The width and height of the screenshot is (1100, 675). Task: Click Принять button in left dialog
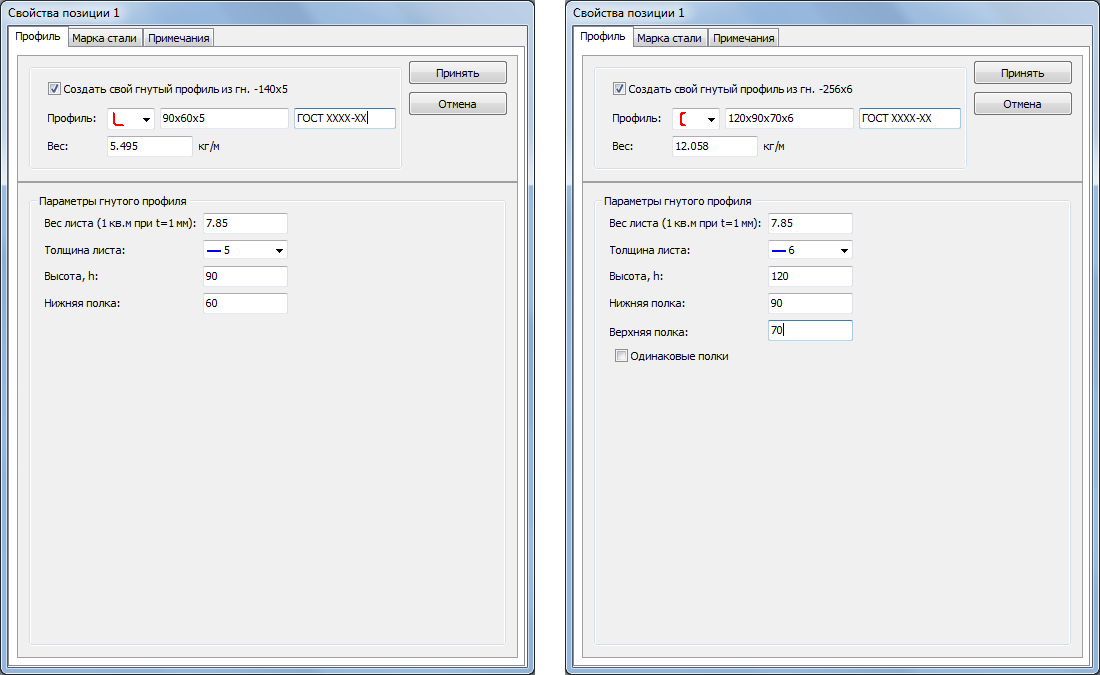tap(457, 73)
